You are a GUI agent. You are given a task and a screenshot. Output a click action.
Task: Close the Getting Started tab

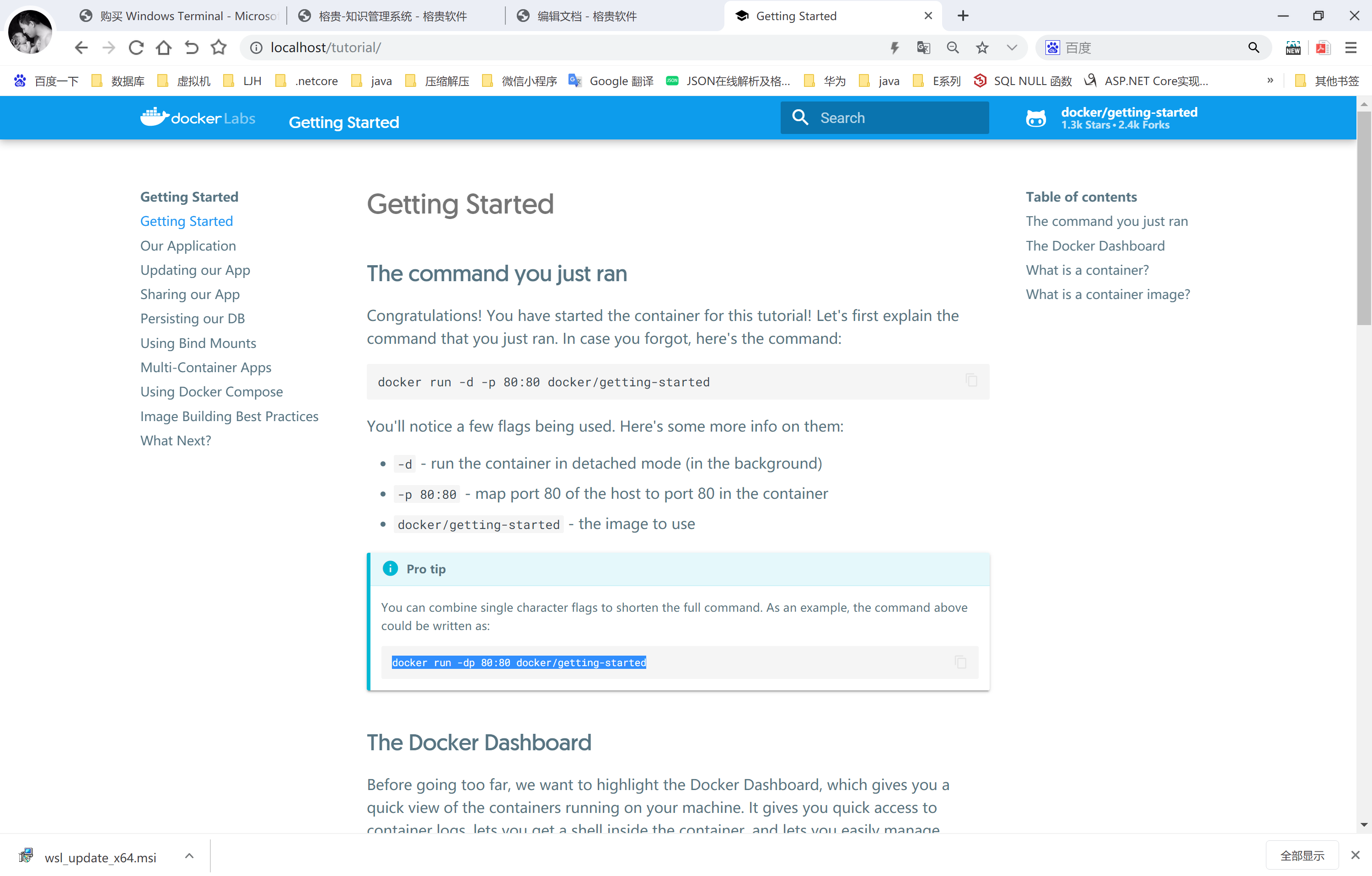(928, 16)
